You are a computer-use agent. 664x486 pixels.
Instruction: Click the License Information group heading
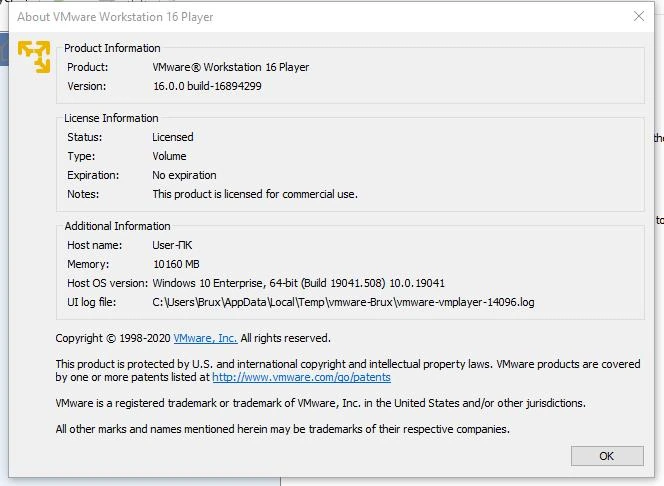click(x=111, y=118)
